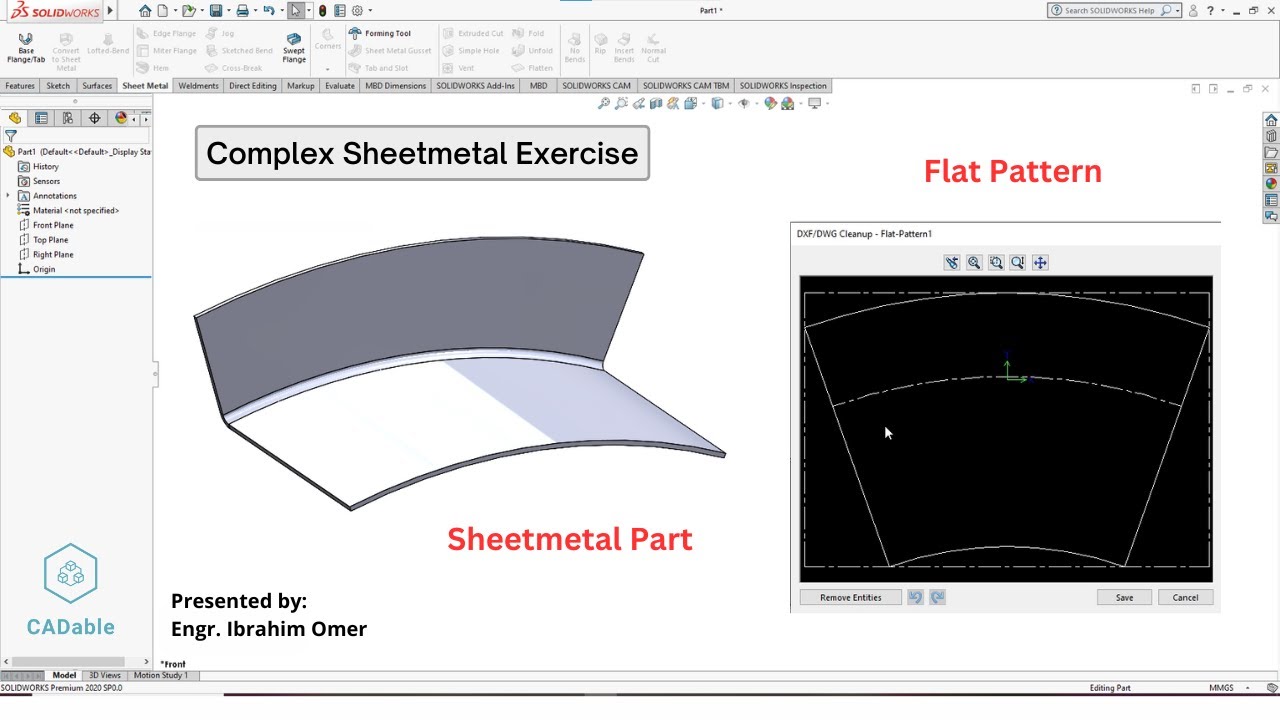Switch to the PropertyManager tab icon
The width and height of the screenshot is (1280, 720).
(x=41, y=118)
